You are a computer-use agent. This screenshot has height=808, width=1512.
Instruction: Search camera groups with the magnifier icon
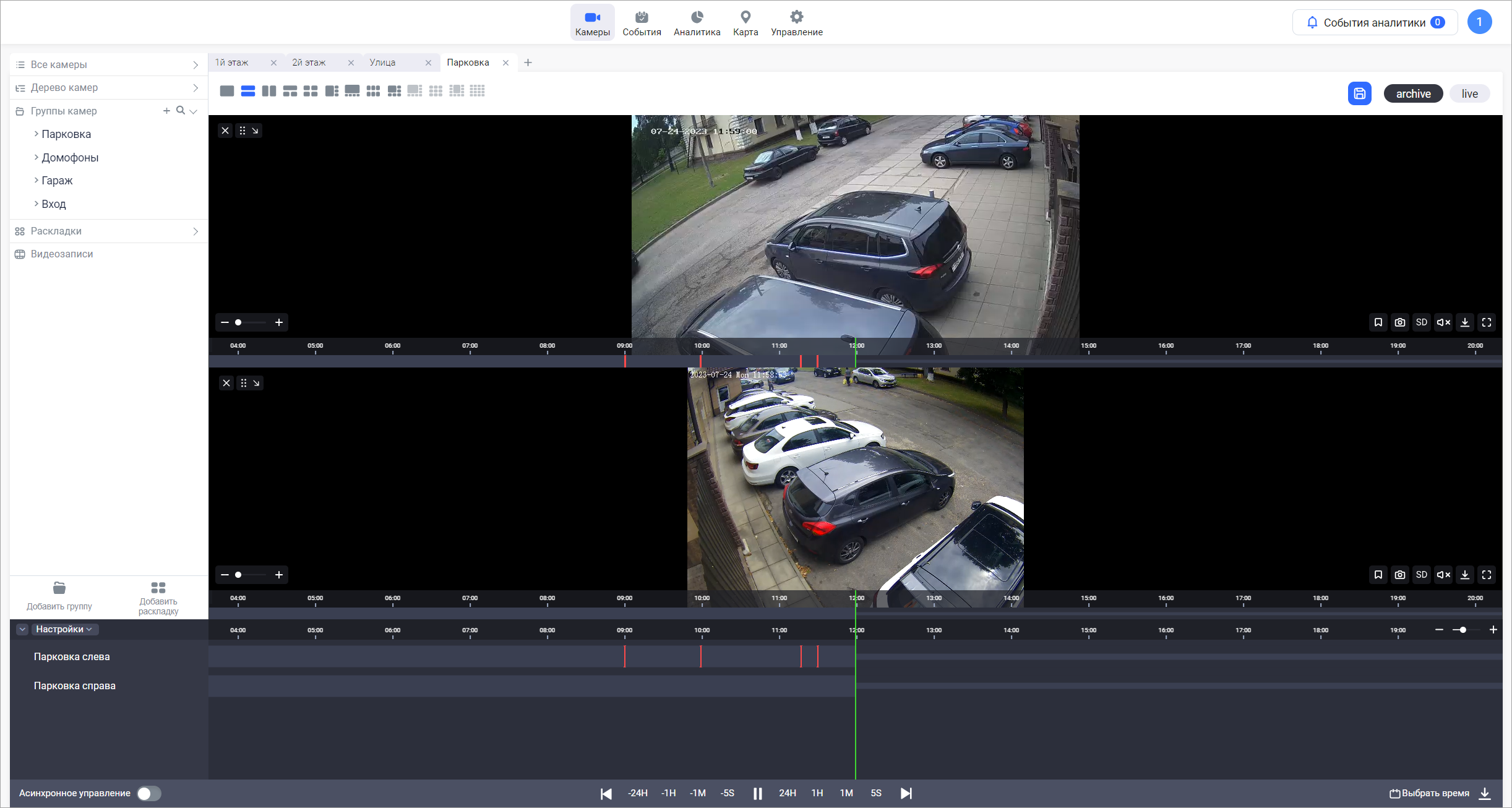coord(180,111)
